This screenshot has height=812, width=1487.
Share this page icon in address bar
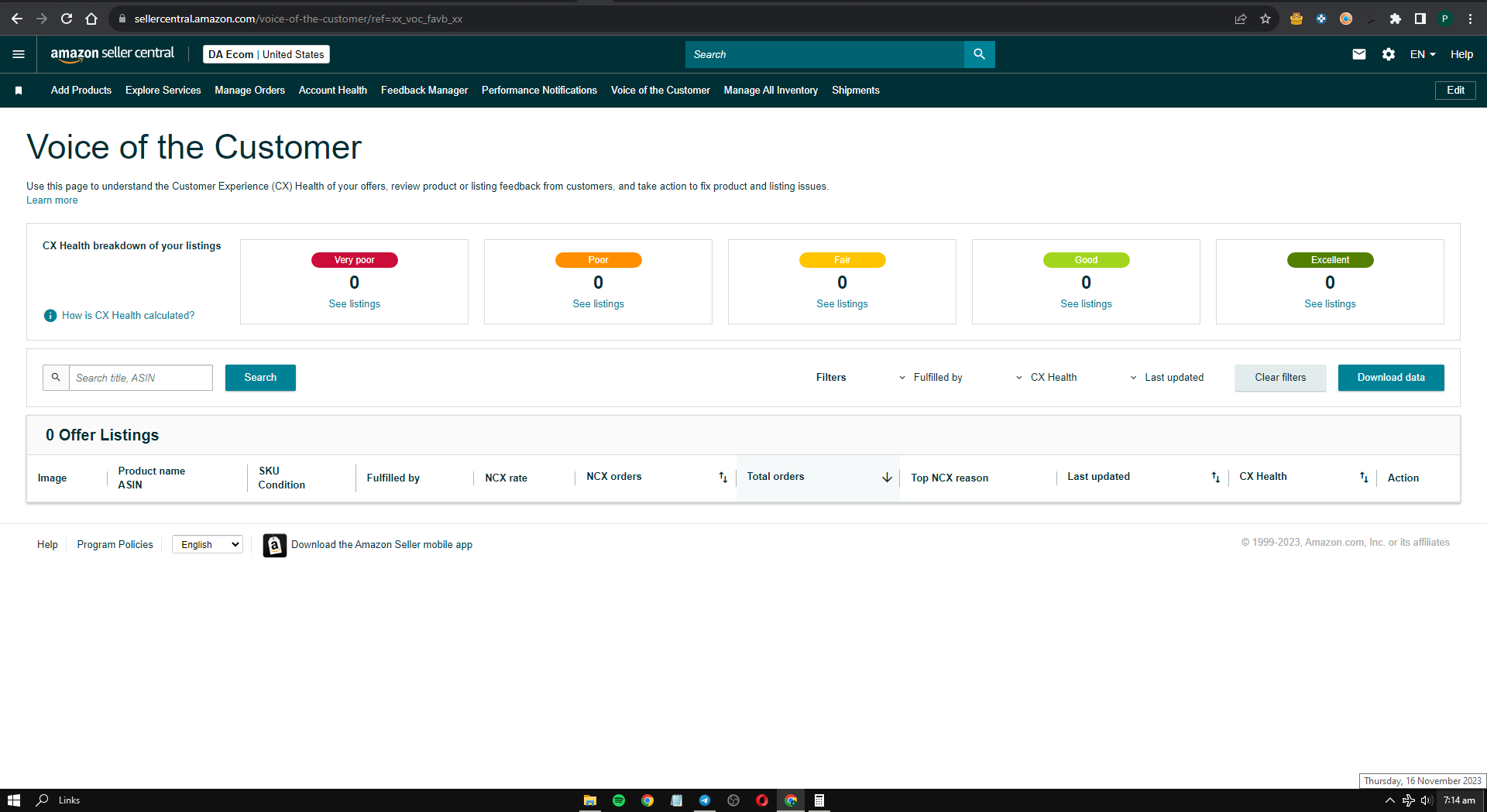pos(1241,19)
